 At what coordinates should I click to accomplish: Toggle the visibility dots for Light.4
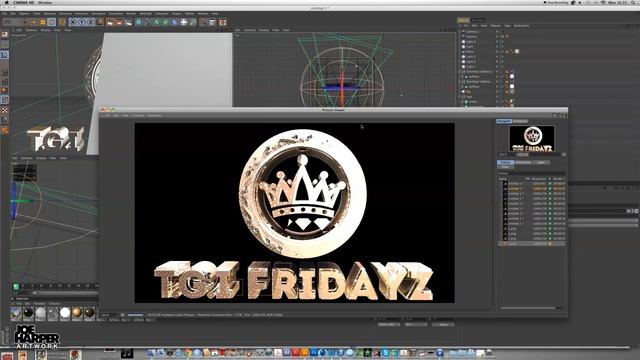497,42
